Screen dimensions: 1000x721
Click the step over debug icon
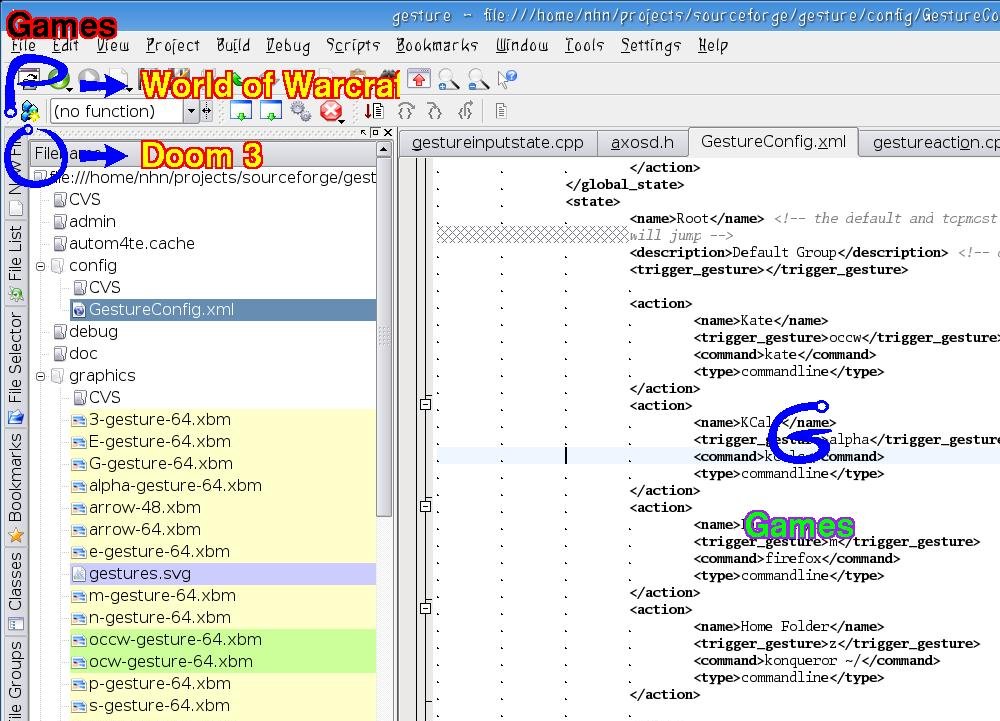click(x=406, y=112)
